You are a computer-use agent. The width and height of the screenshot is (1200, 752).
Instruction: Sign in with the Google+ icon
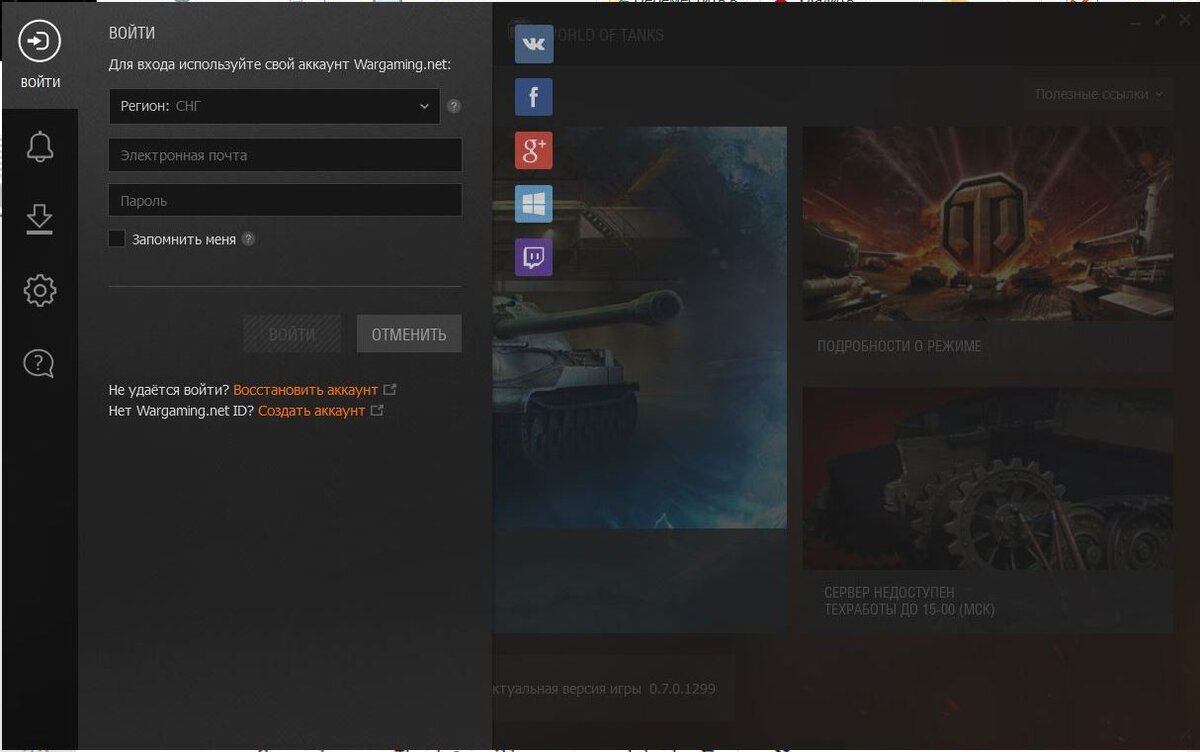[x=534, y=150]
